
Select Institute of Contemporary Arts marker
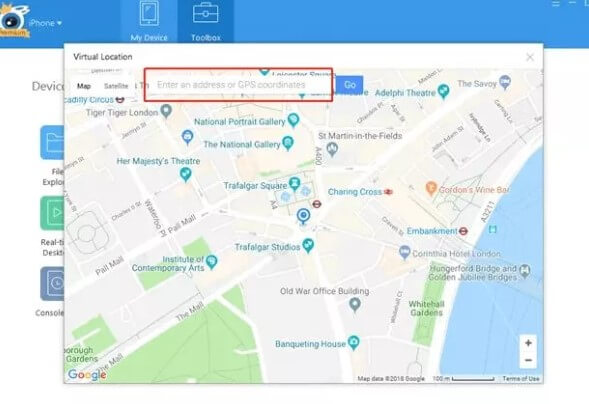tap(212, 262)
